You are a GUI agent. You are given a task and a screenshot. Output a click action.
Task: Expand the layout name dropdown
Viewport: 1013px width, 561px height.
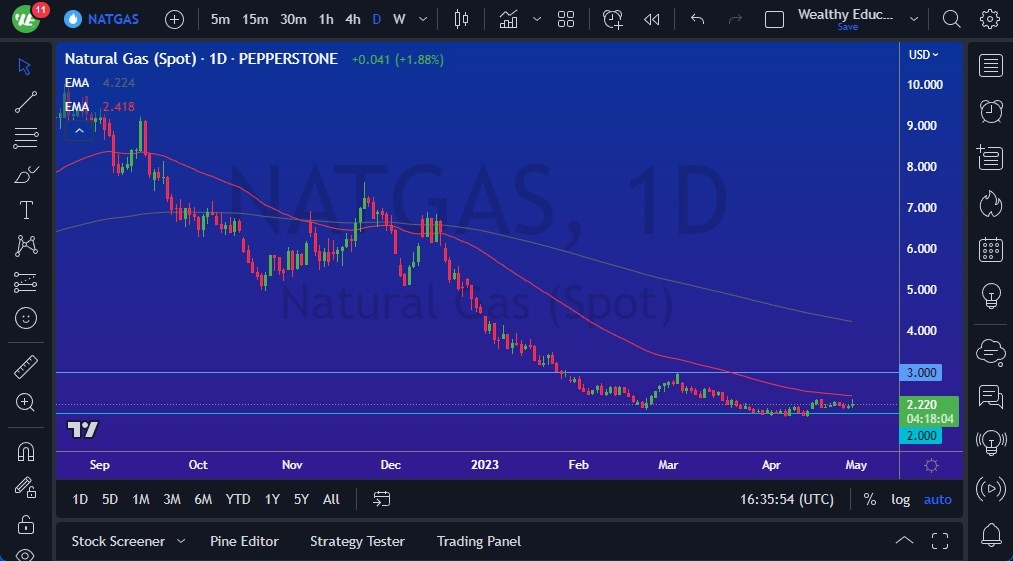914,19
